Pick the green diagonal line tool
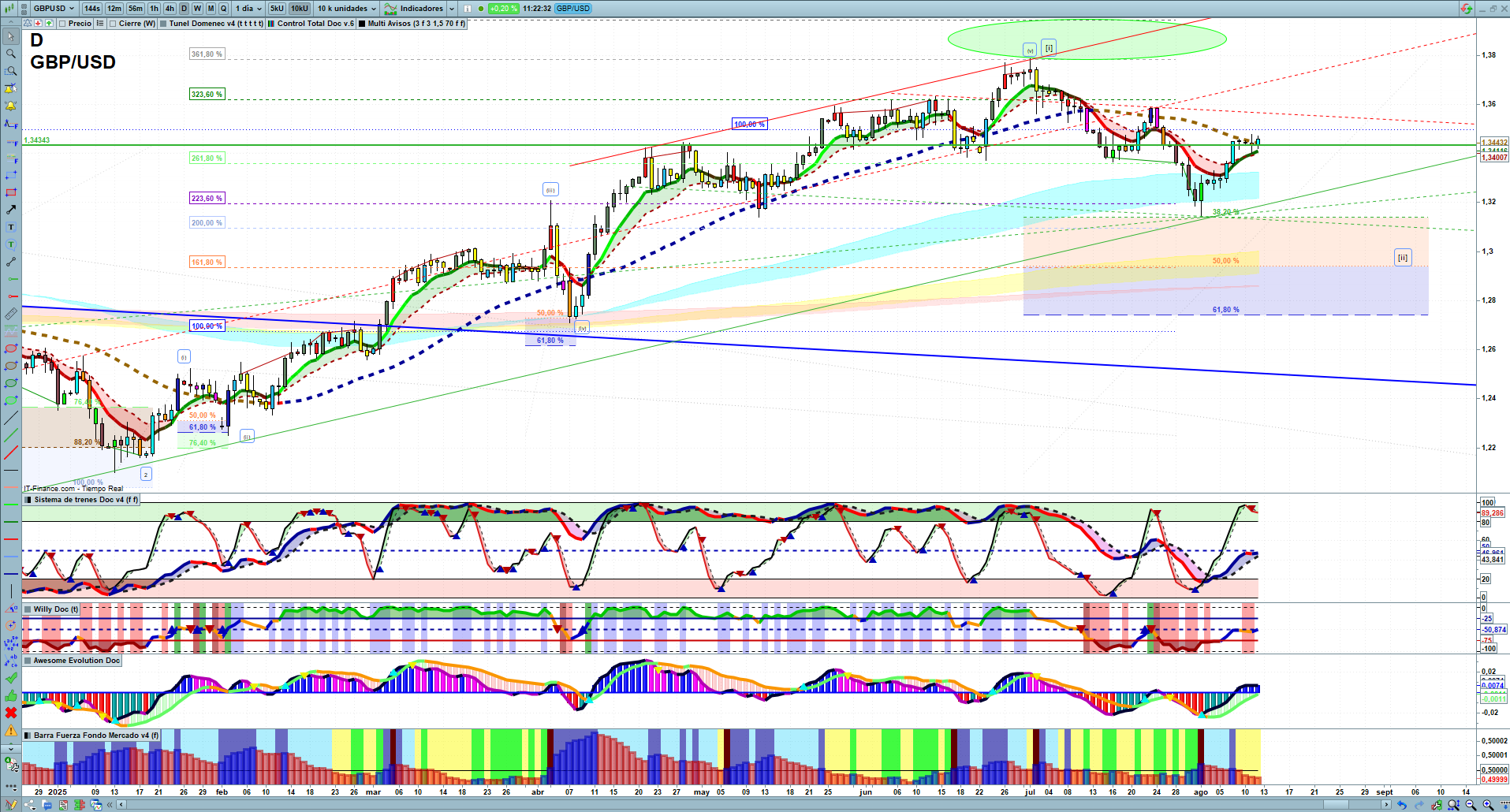Viewport: 1510px width, 812px height. (x=11, y=435)
